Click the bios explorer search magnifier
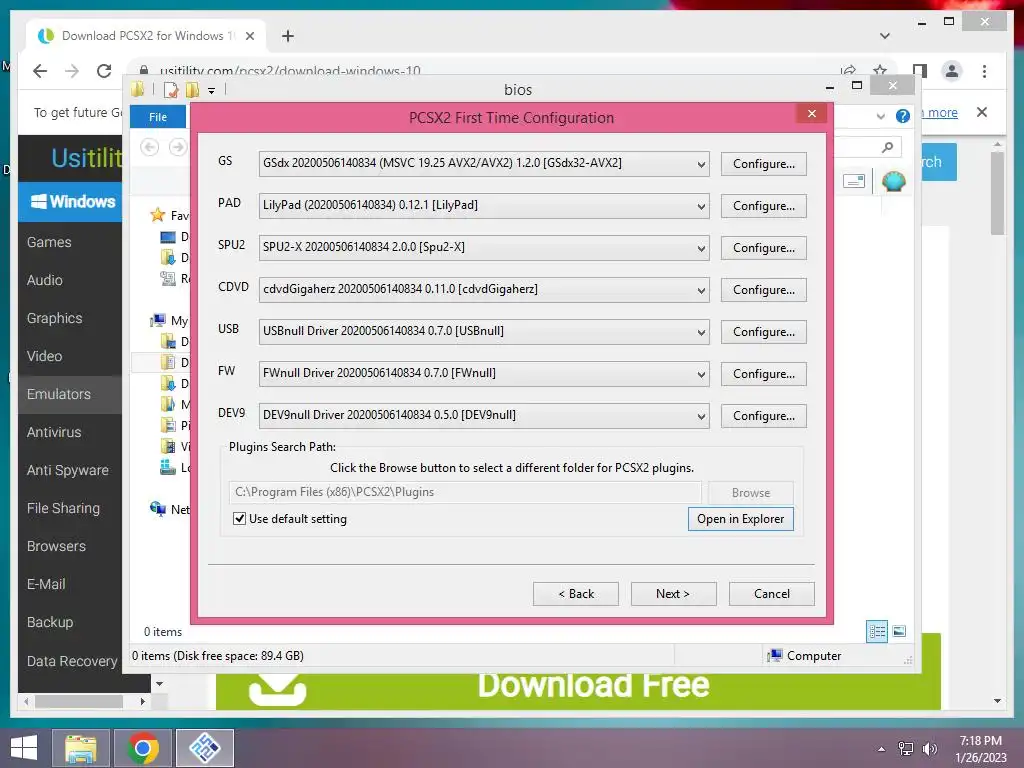This screenshot has width=1024, height=768. pyautogui.click(x=887, y=148)
